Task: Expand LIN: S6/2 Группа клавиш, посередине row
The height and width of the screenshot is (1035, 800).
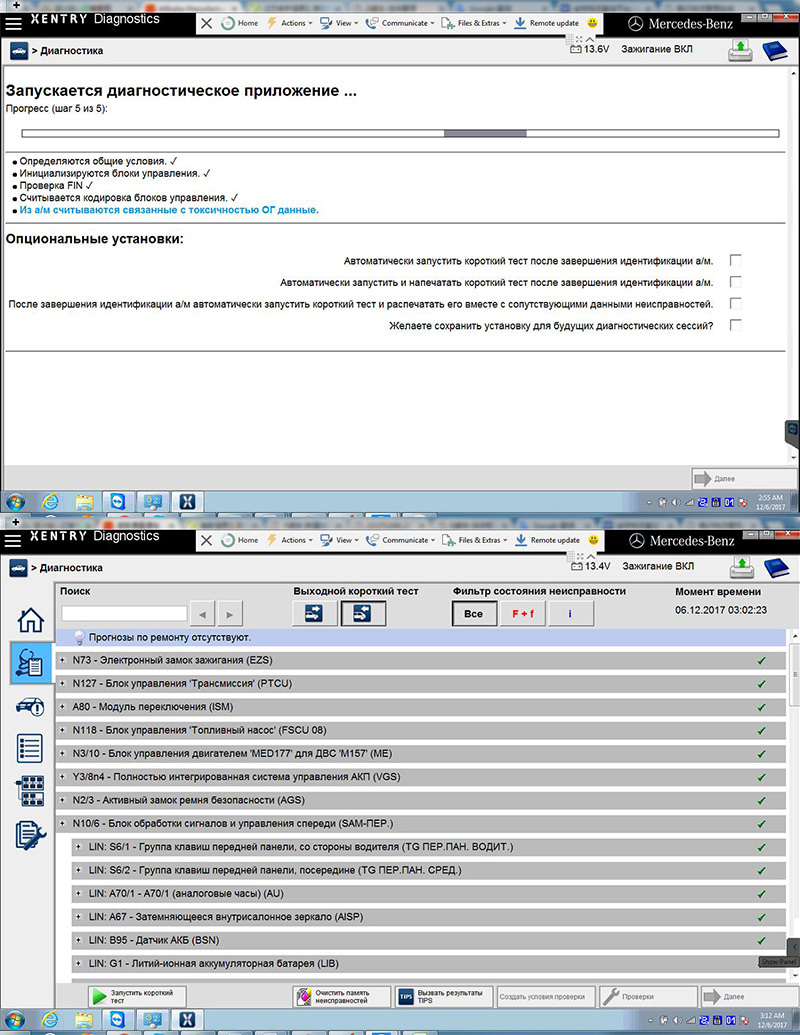Action: (x=79, y=870)
